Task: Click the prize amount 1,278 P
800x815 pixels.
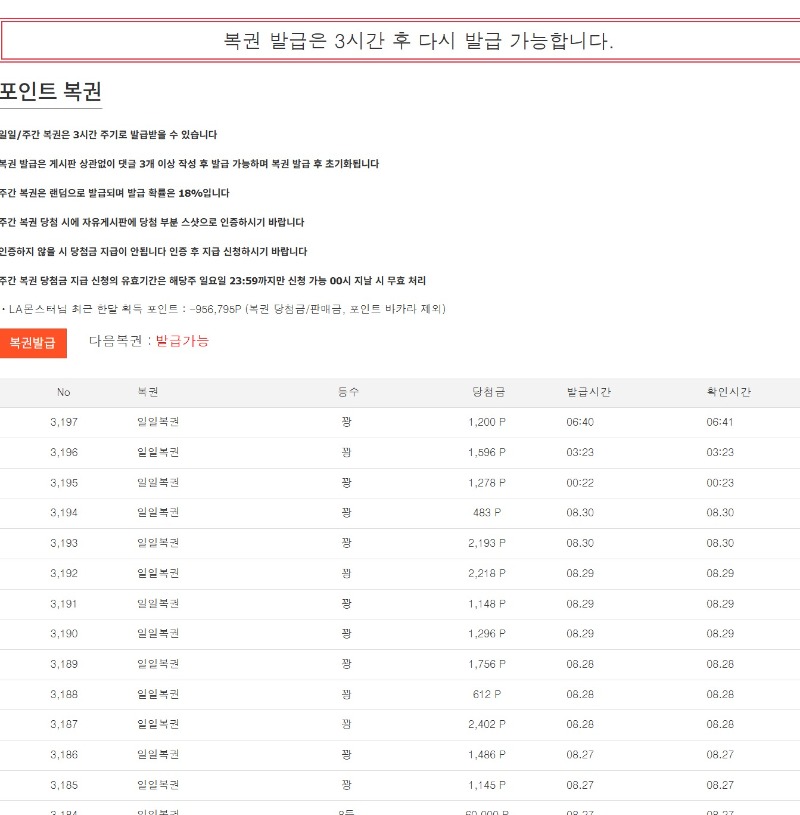Action: pos(487,483)
